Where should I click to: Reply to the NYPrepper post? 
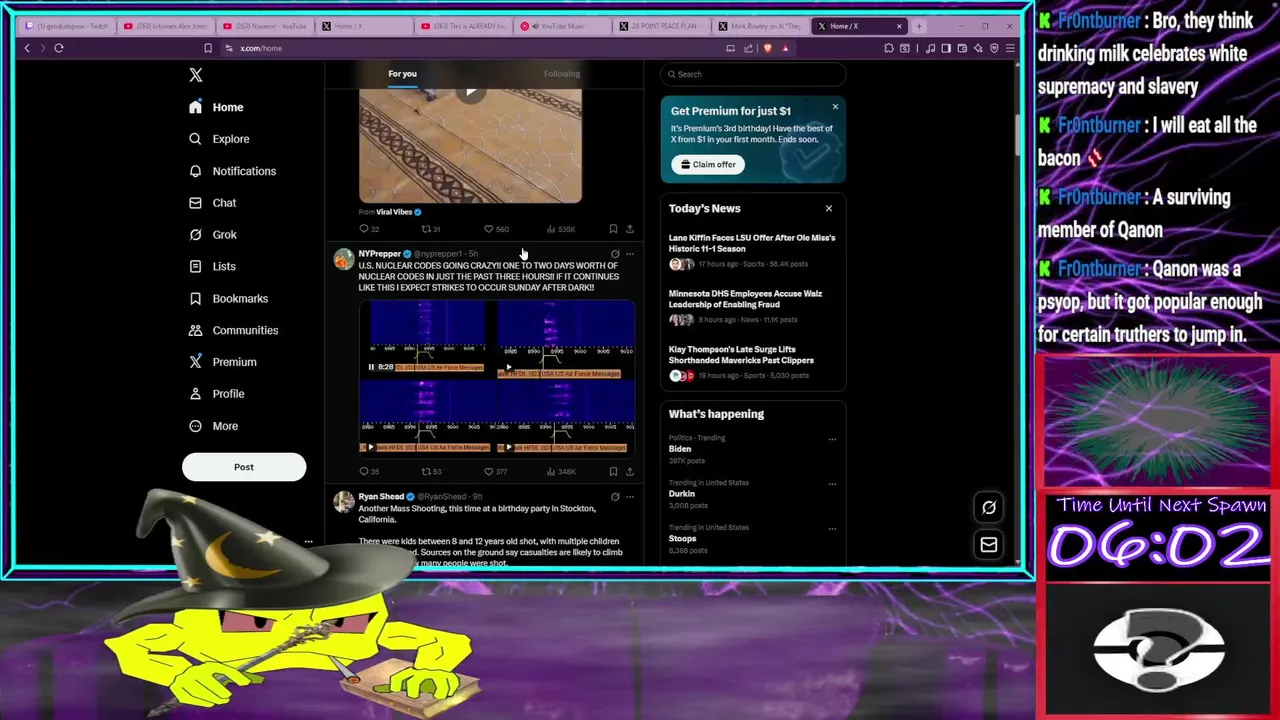point(368,471)
